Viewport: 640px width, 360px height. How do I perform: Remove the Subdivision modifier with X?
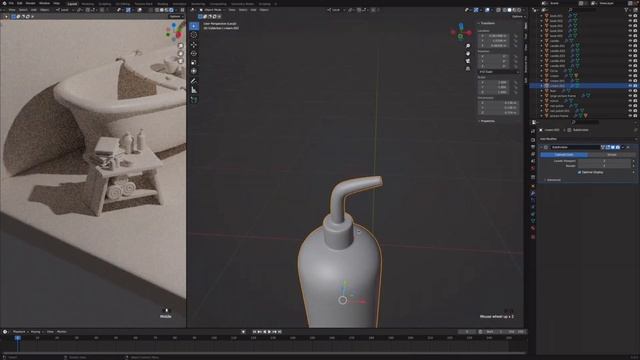click(x=628, y=147)
